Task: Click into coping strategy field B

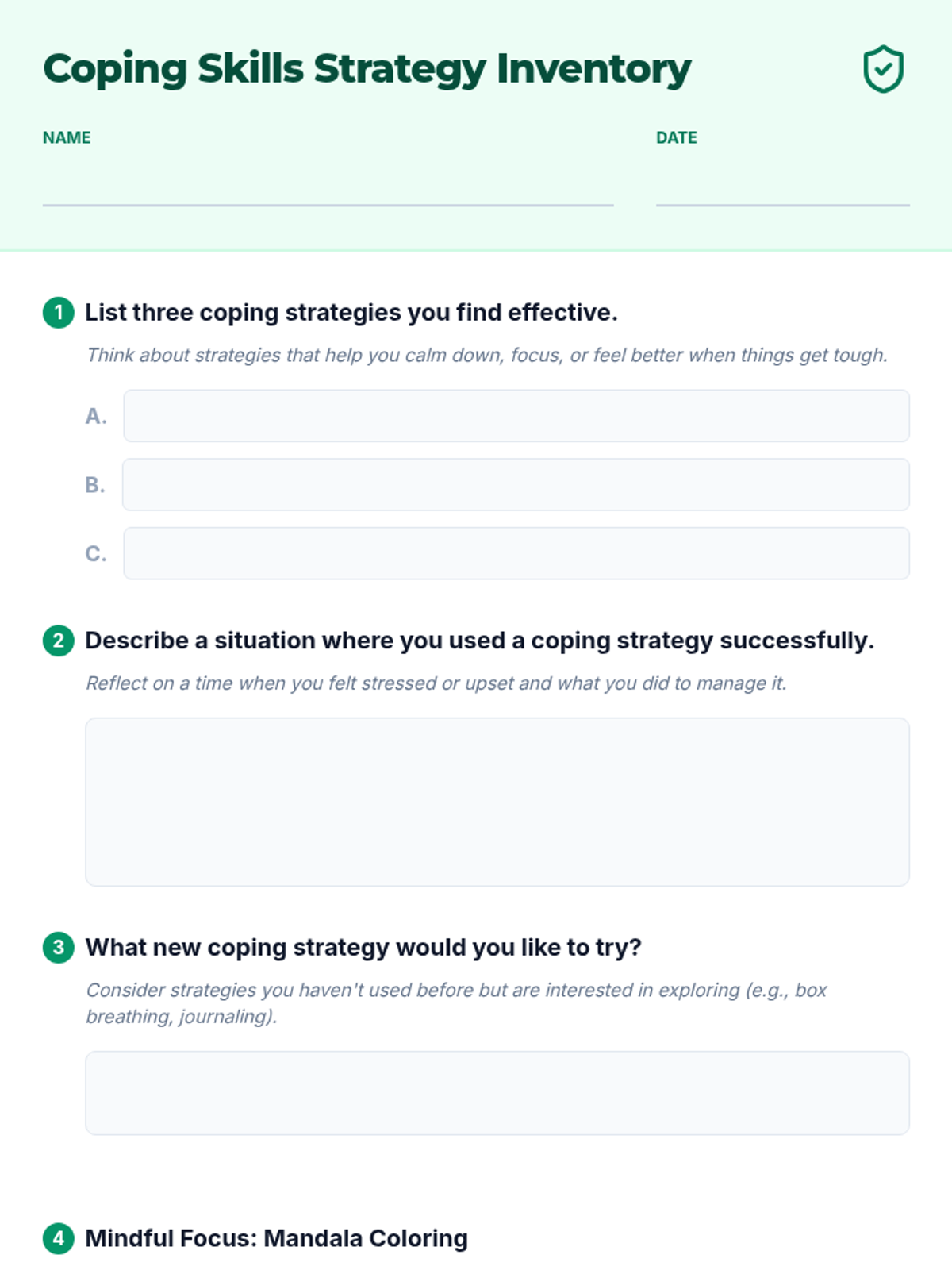Action: (516, 484)
